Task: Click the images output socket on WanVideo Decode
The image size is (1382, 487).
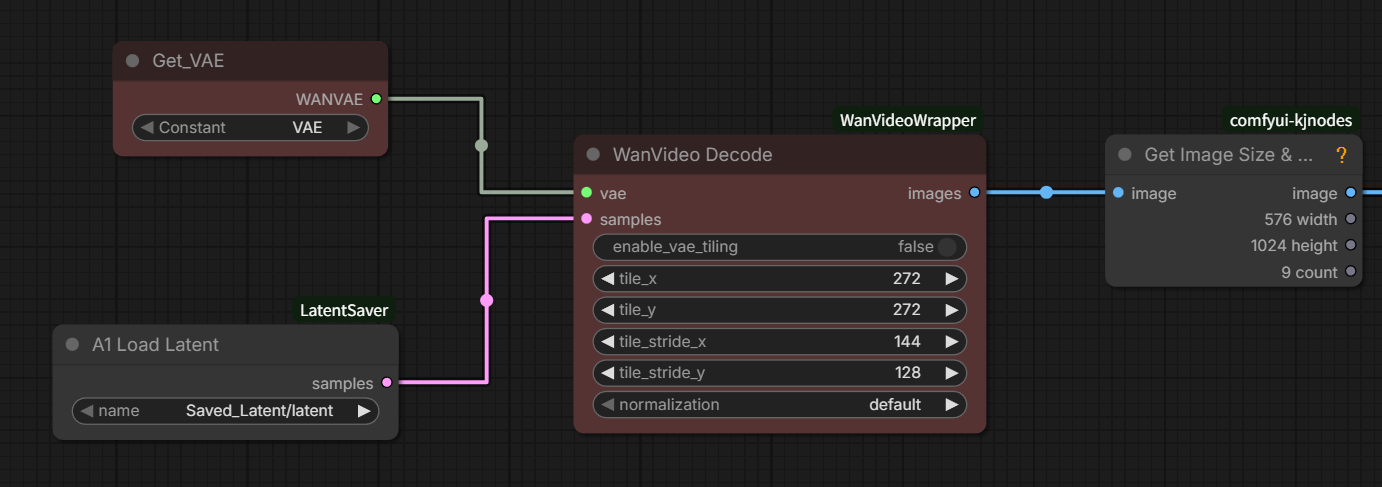Action: click(975, 193)
